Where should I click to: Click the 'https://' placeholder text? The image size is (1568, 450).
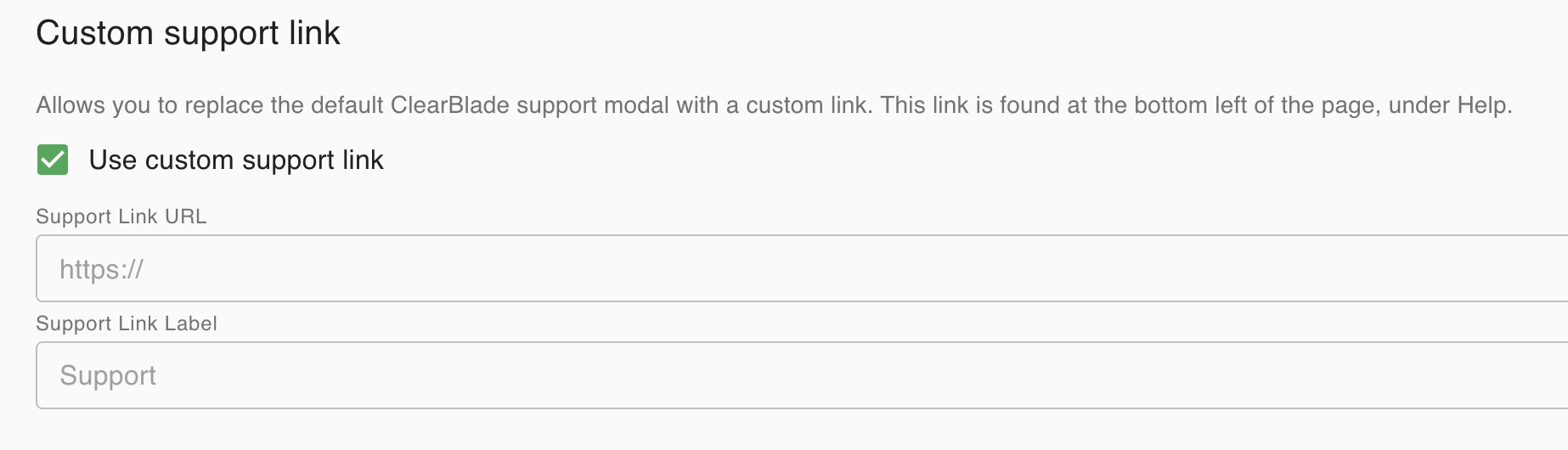point(101,269)
